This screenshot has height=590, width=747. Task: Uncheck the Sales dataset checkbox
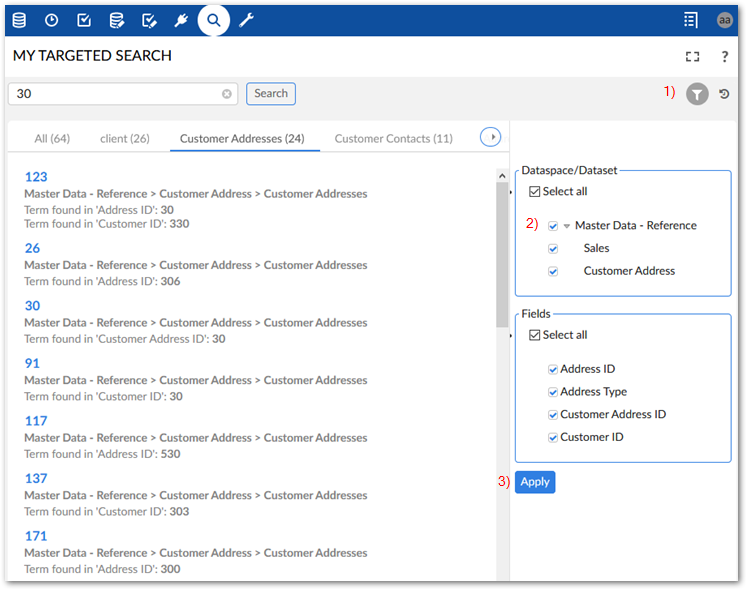click(554, 248)
